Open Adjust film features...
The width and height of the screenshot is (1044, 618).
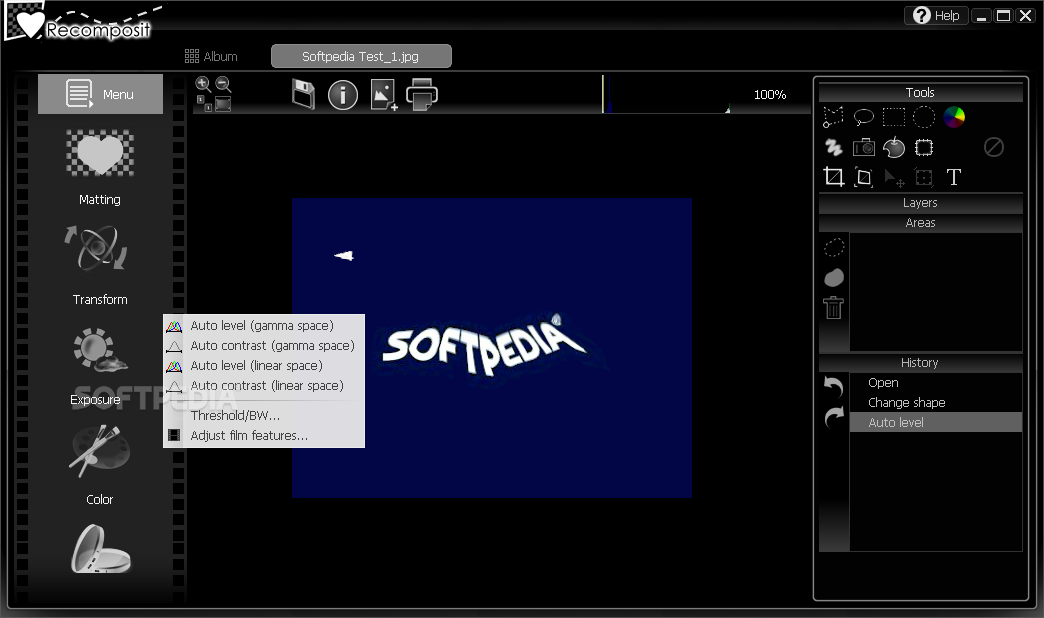[264, 436]
